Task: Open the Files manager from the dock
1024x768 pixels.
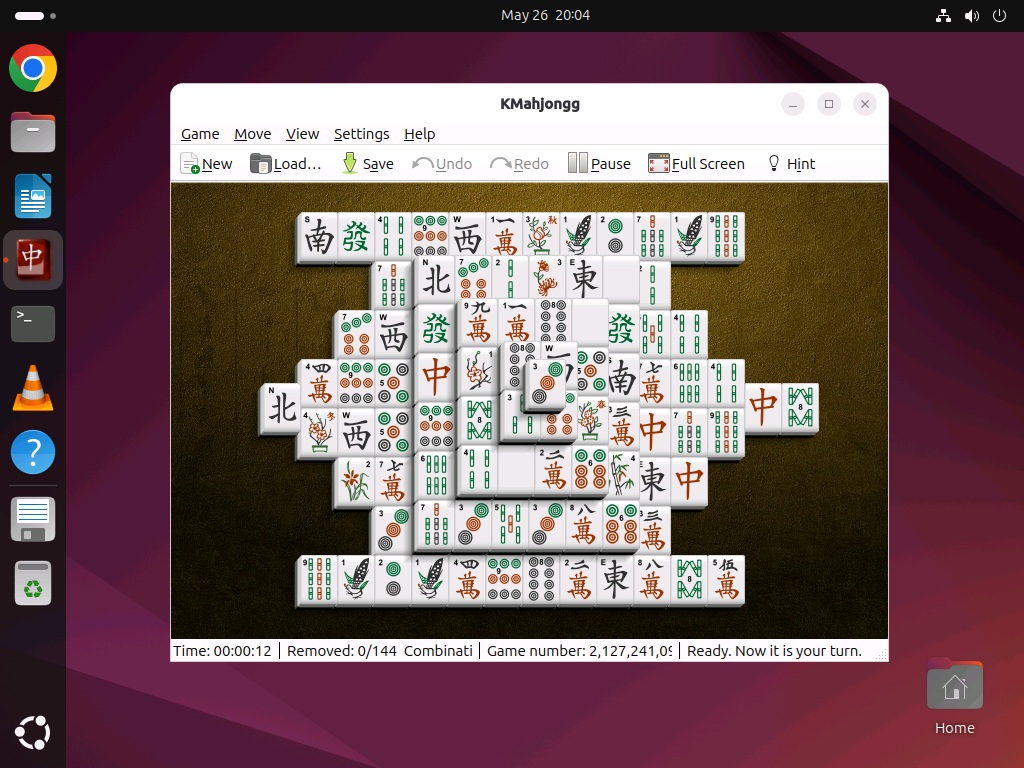Action: pos(33,132)
